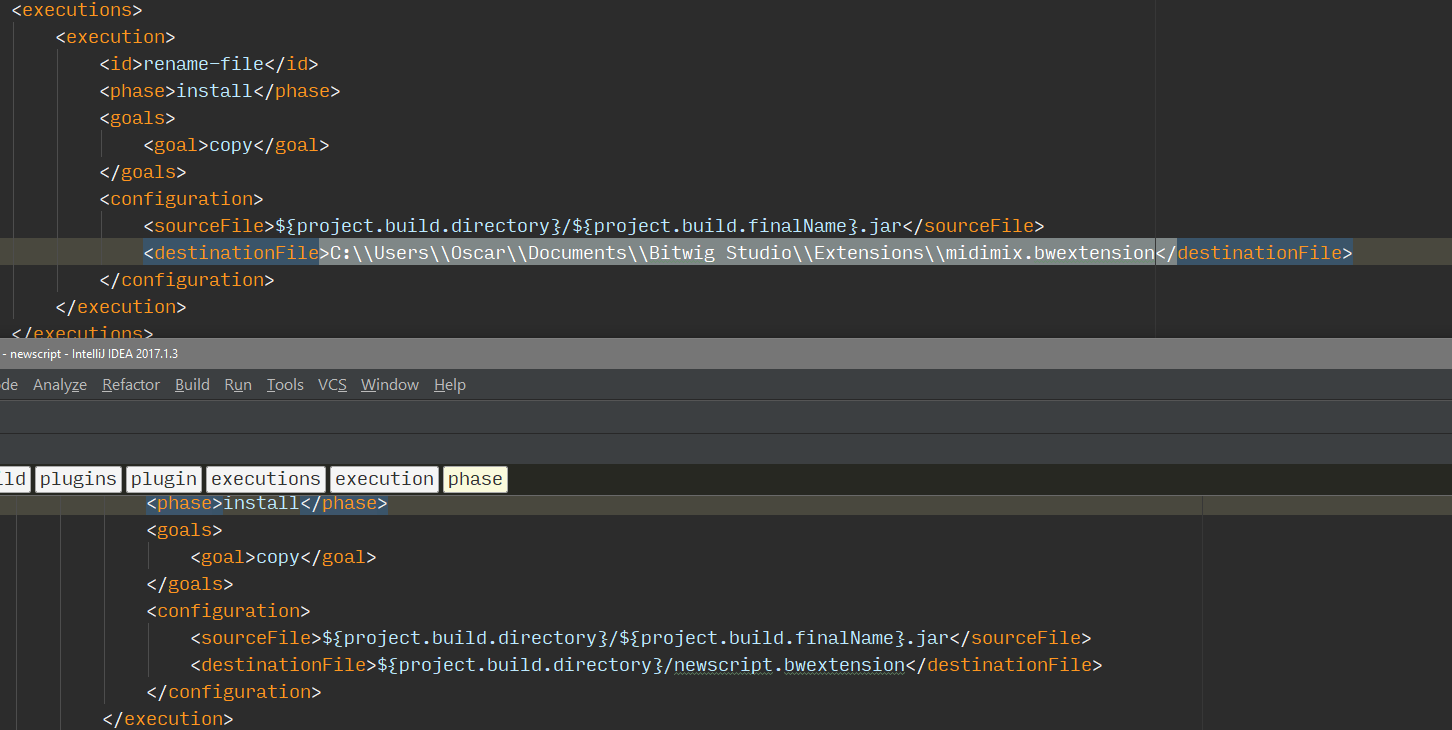1452x730 pixels.
Task: Click the opening execution tag in top editor
Action: 116,37
